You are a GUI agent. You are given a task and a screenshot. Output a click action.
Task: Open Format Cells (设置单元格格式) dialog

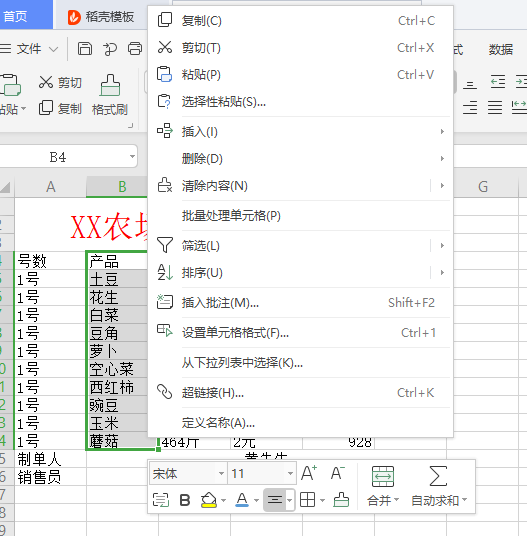[300, 333]
